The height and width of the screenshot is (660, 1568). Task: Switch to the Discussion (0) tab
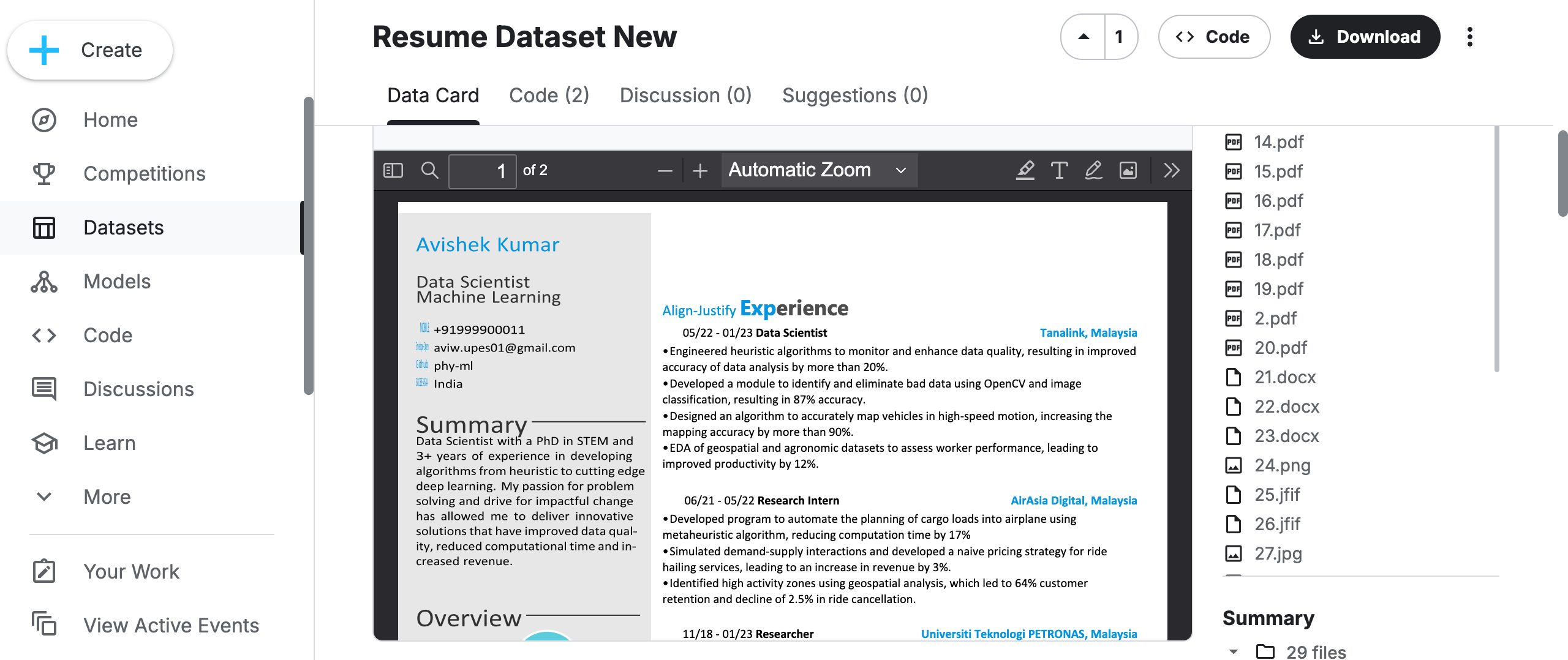(x=685, y=96)
